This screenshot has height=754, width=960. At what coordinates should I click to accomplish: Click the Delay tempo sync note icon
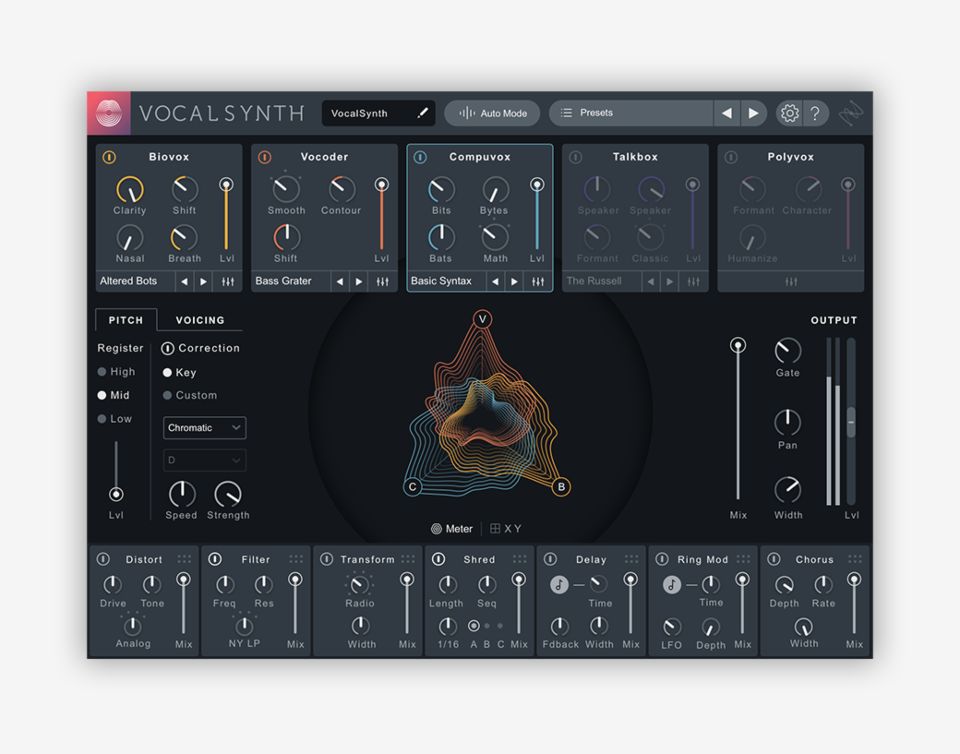[x=559, y=584]
